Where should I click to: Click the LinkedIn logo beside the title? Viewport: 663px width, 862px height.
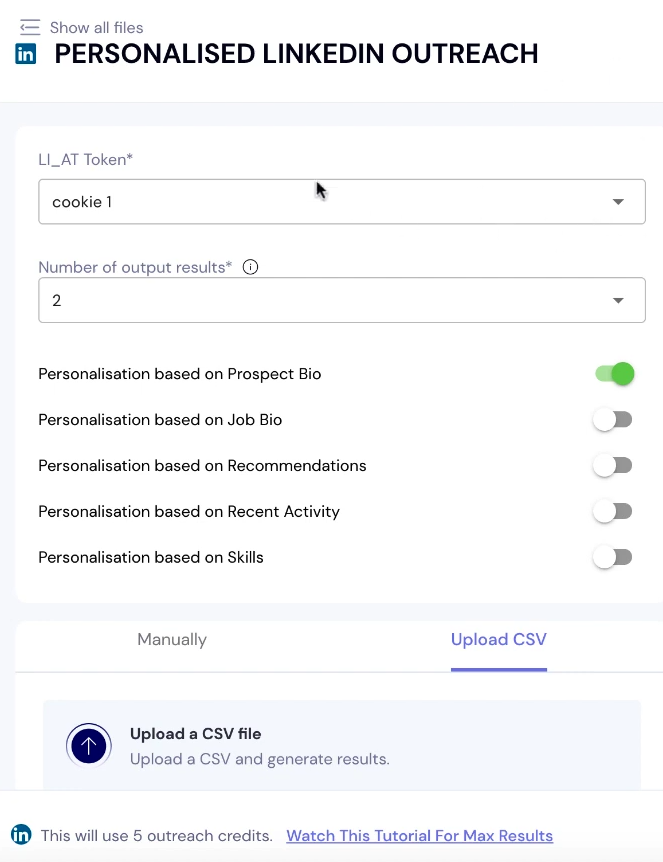25,54
